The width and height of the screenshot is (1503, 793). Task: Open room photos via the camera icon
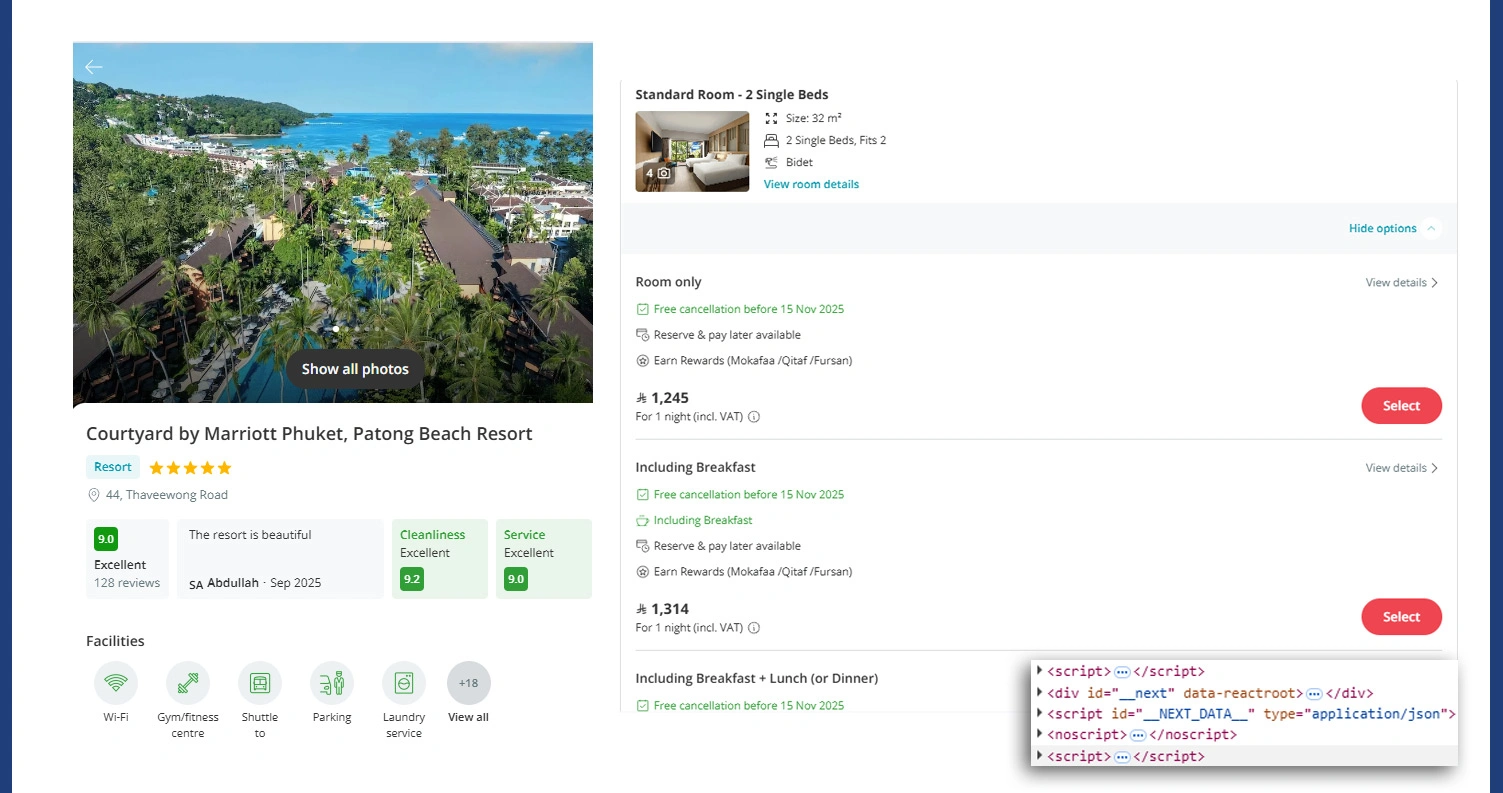(x=664, y=173)
